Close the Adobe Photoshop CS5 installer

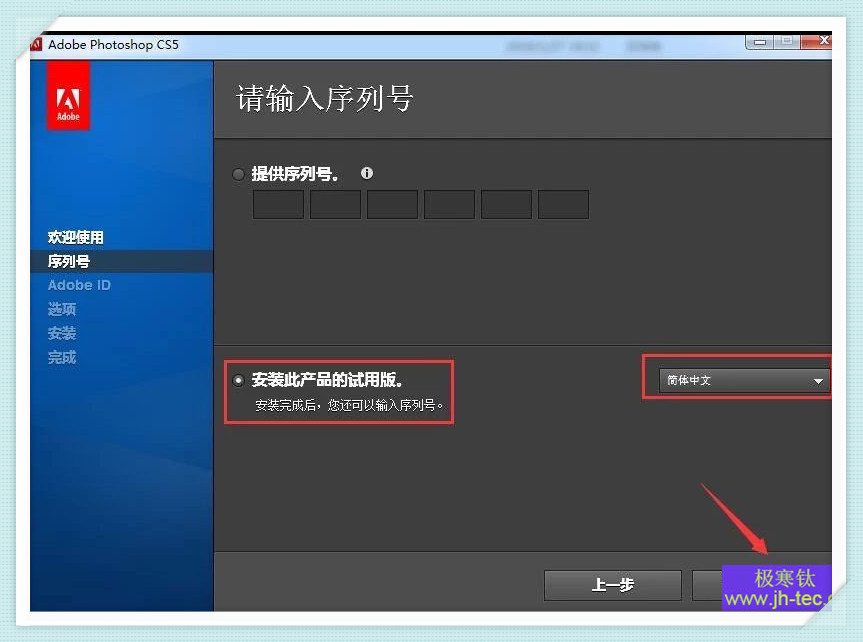click(x=818, y=41)
